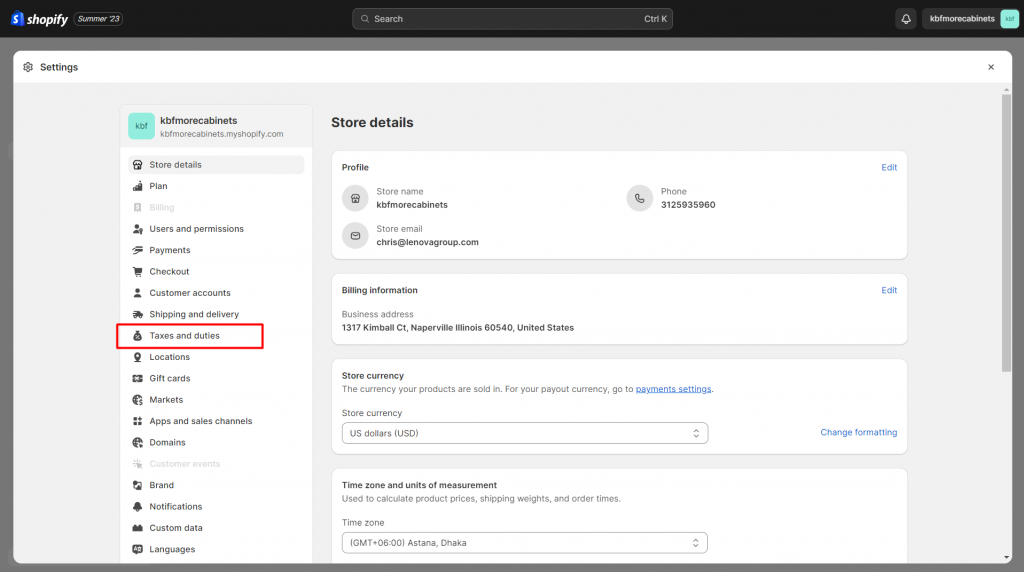Click the Shopify logo icon
This screenshot has height=572, width=1024.
(x=18, y=19)
